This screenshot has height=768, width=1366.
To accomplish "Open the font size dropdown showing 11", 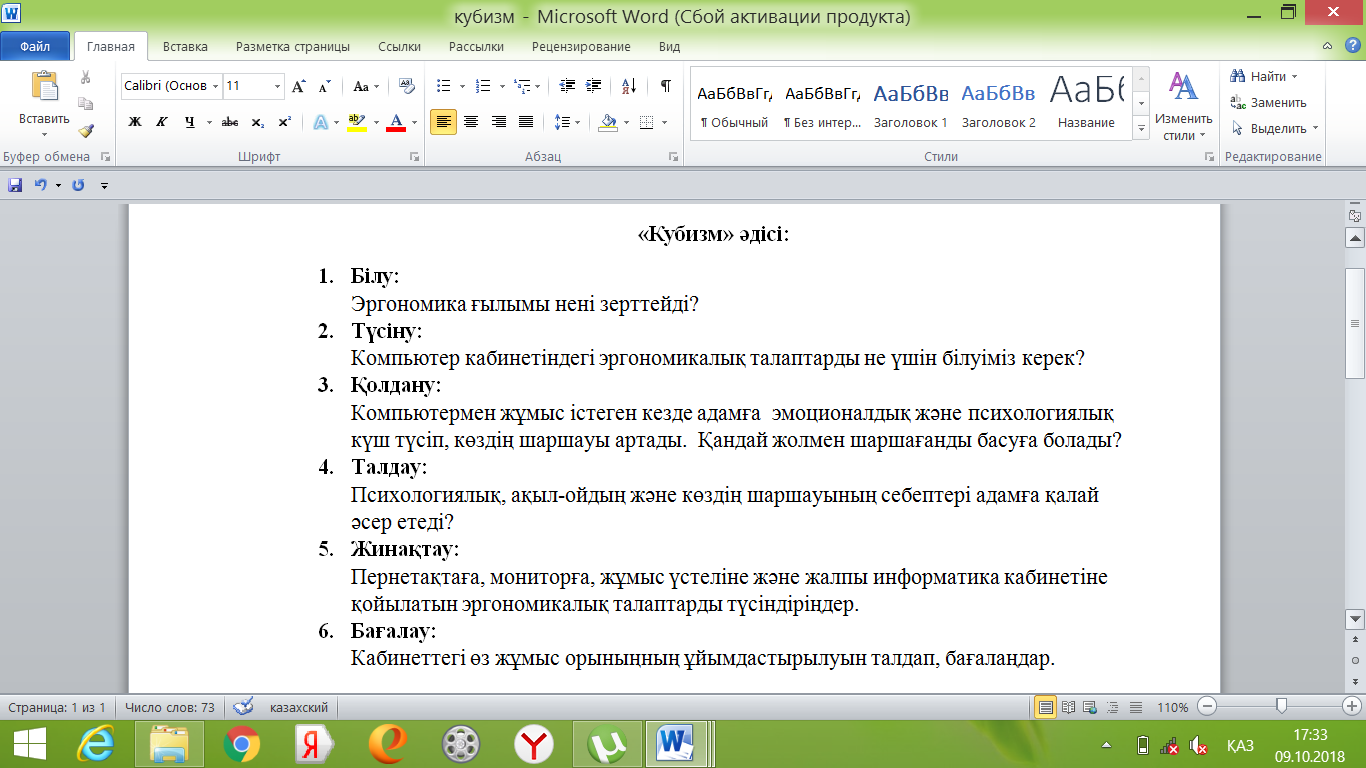I will [278, 86].
